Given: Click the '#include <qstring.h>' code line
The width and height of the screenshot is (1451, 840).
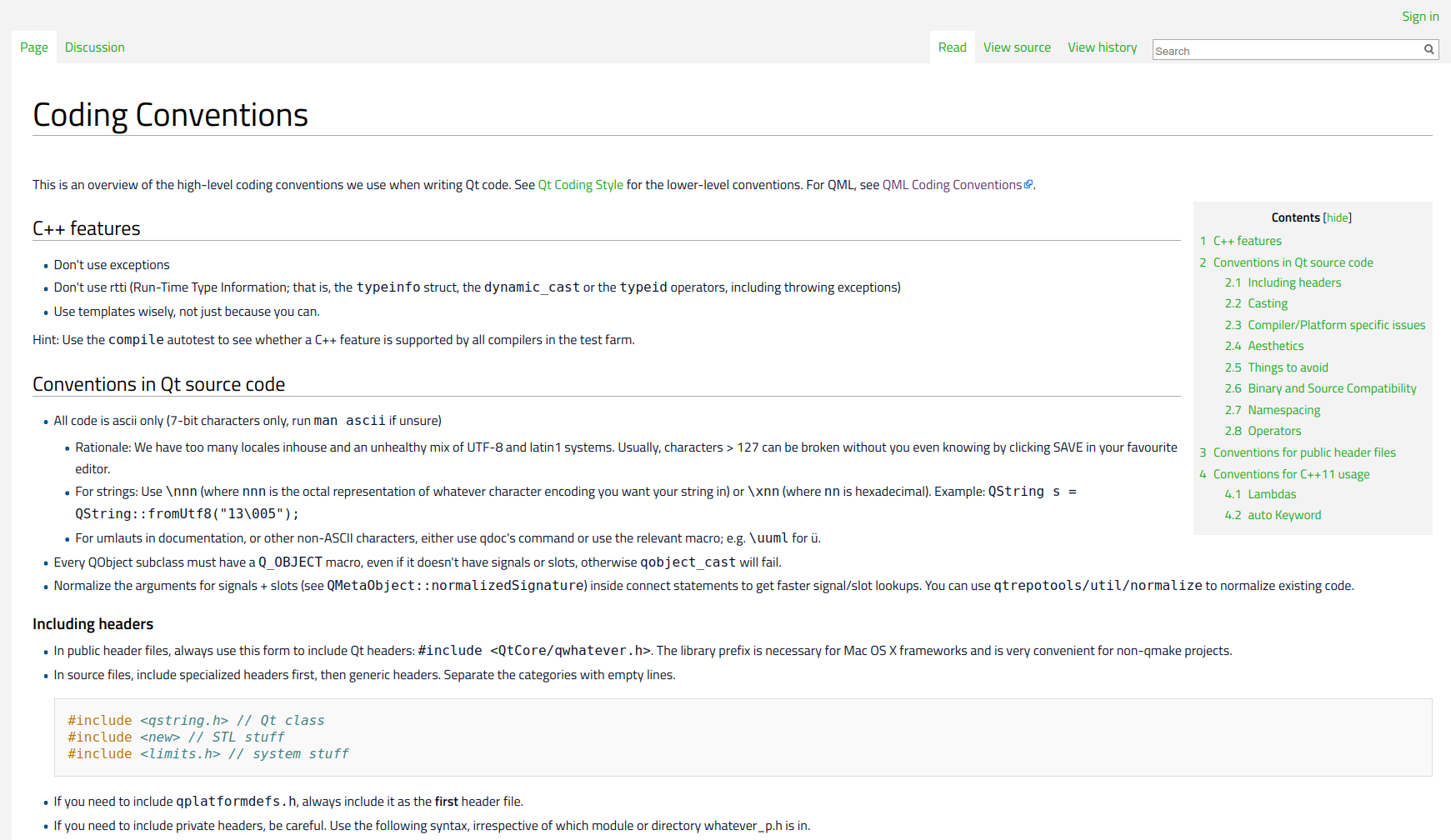Looking at the screenshot, I should [196, 721].
